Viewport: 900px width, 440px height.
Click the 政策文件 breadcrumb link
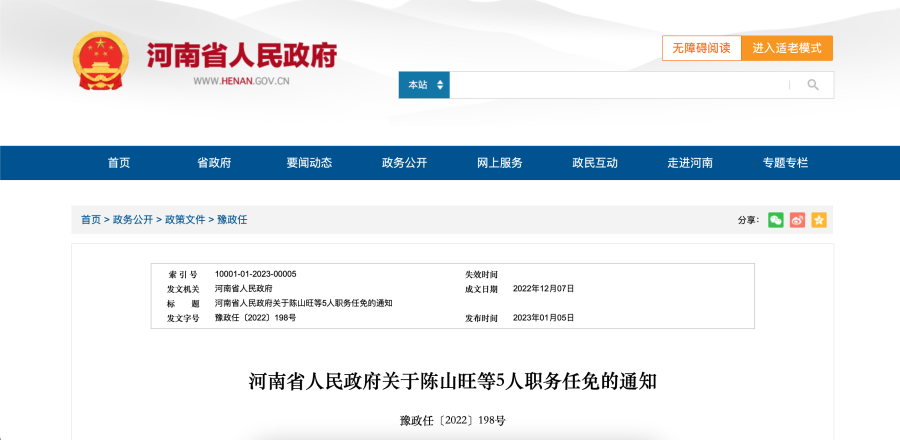point(185,220)
